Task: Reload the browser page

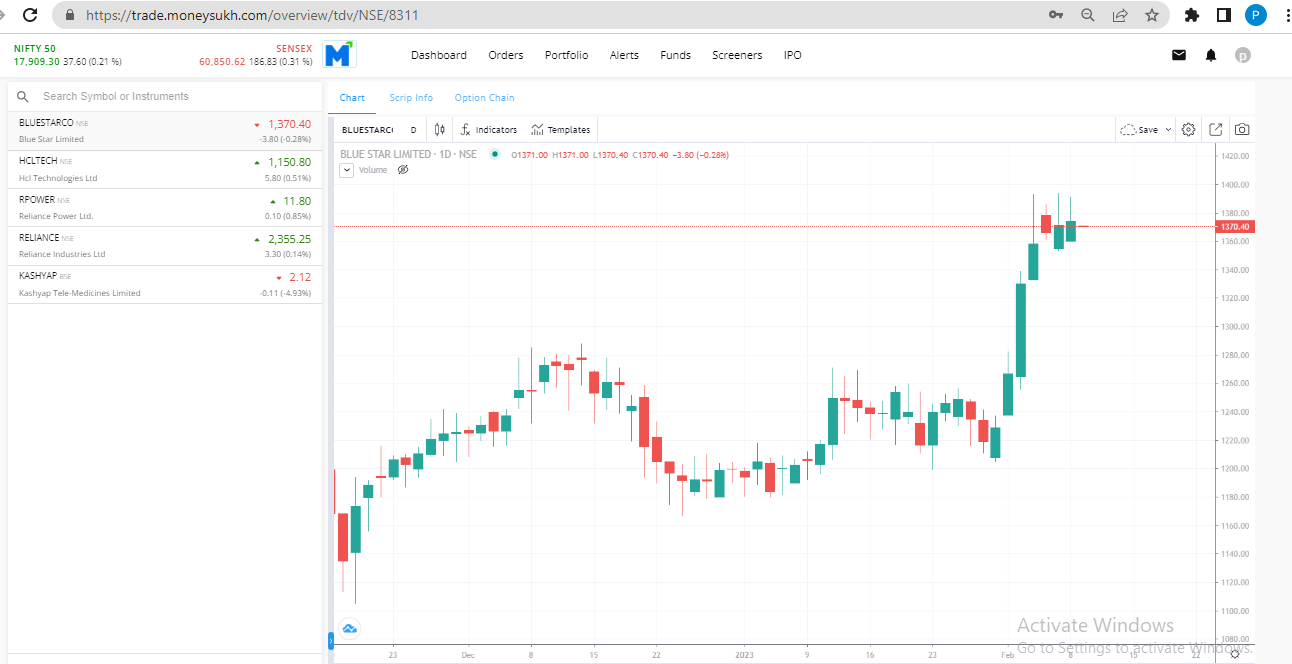Action: [30, 15]
